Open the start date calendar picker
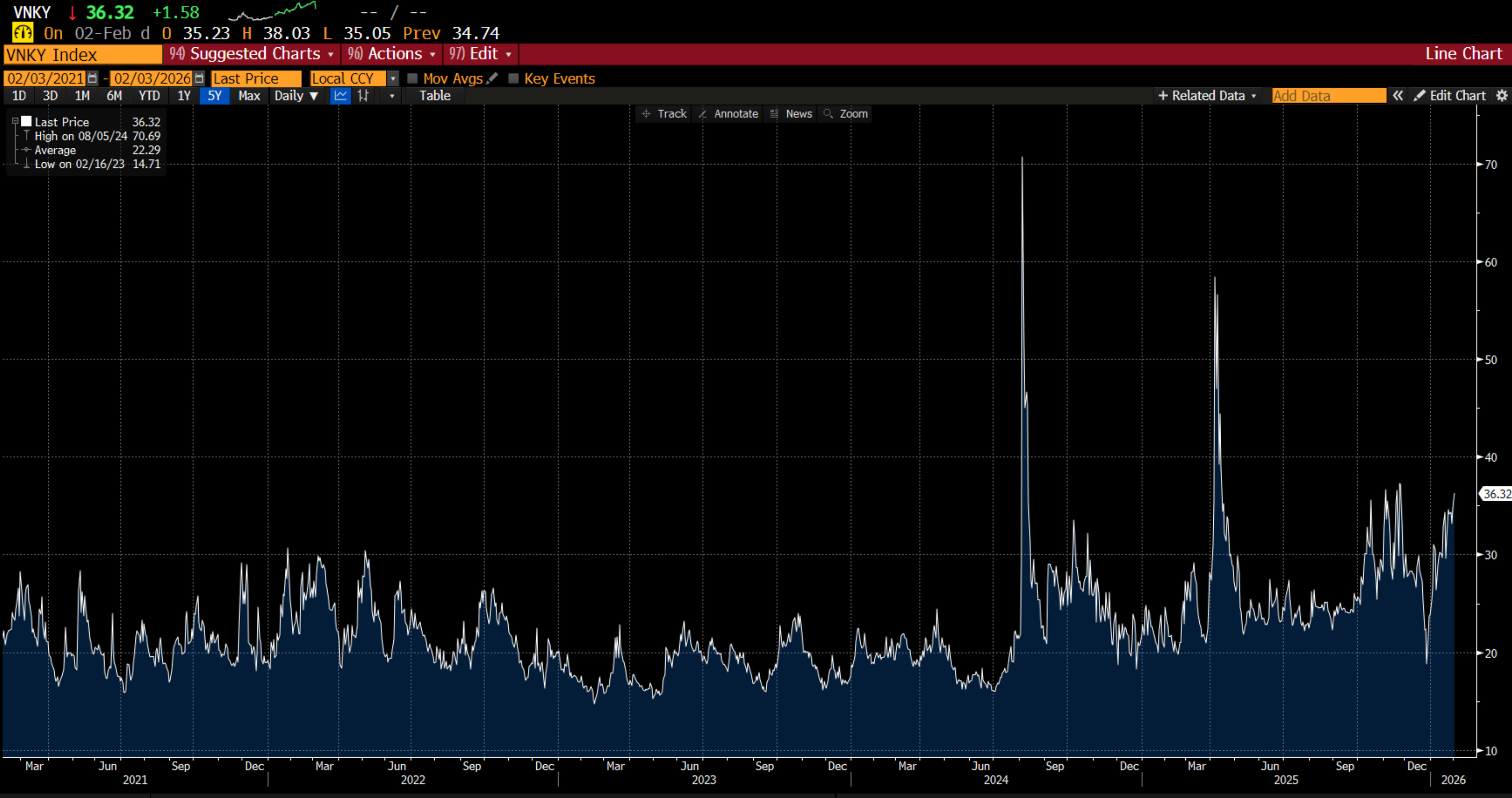This screenshot has width=1512, height=798. (x=92, y=78)
